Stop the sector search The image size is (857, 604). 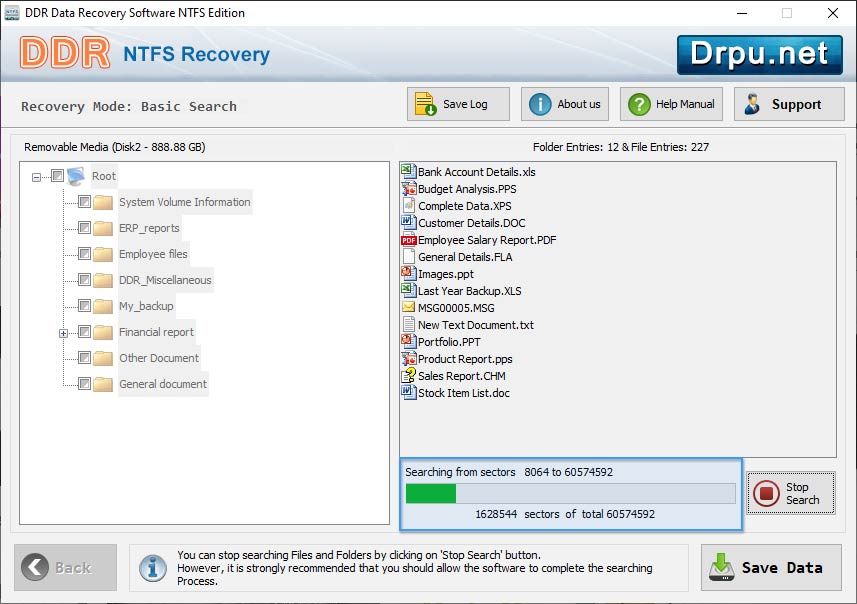(x=791, y=493)
